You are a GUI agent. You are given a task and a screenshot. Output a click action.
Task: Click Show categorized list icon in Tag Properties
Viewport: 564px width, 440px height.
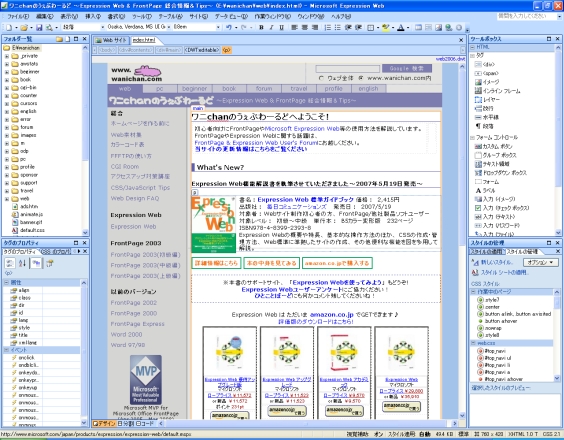pos(10,263)
